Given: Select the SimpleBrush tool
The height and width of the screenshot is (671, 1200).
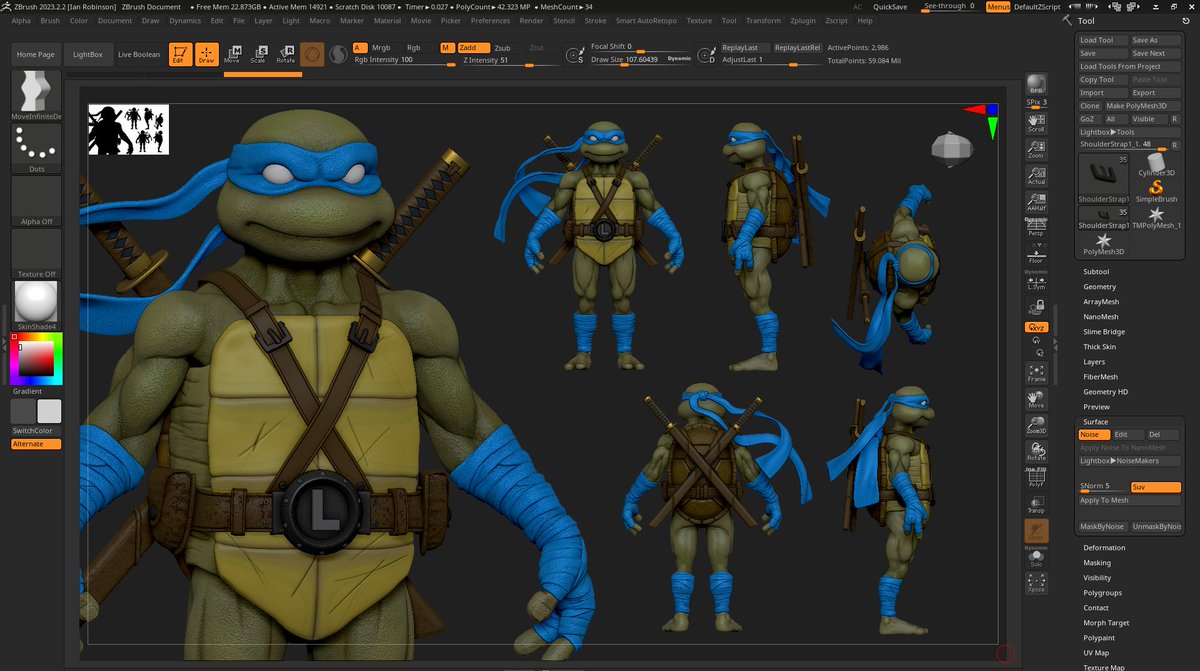Looking at the screenshot, I should [1156, 191].
